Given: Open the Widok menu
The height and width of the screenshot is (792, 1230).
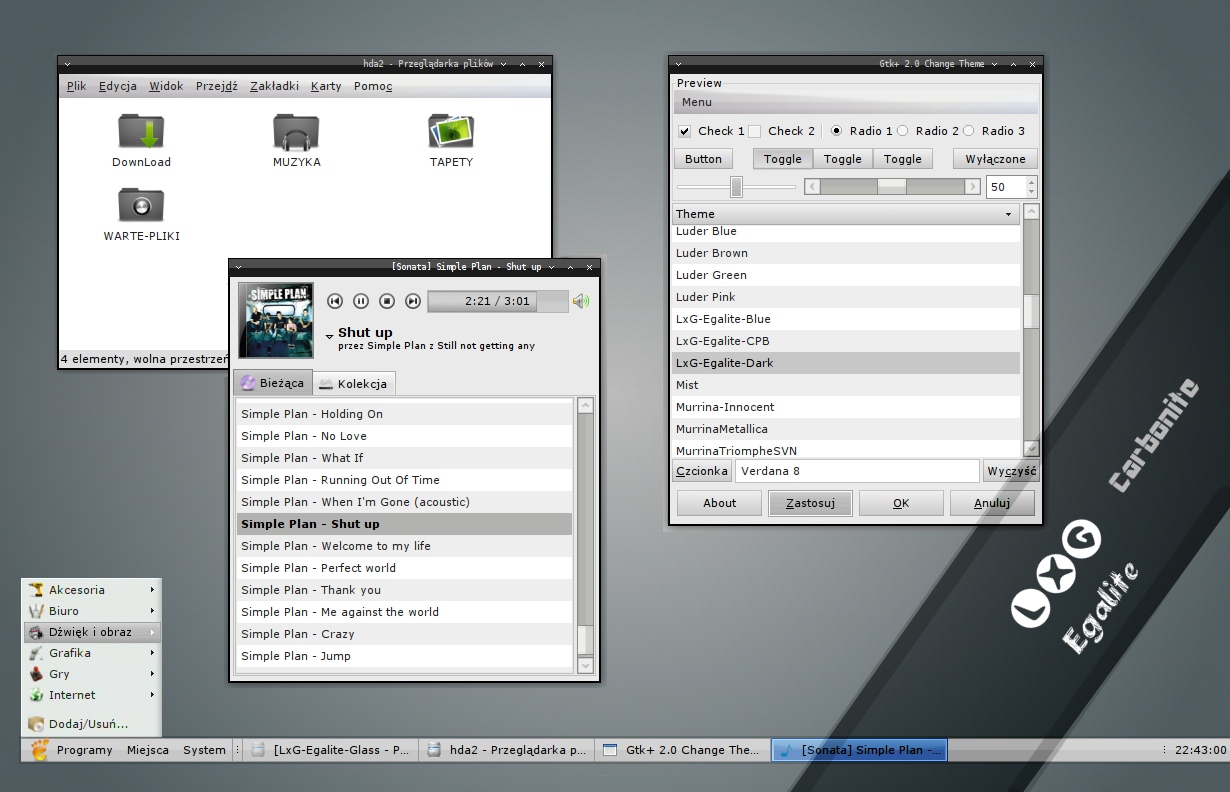Looking at the screenshot, I should click(166, 86).
